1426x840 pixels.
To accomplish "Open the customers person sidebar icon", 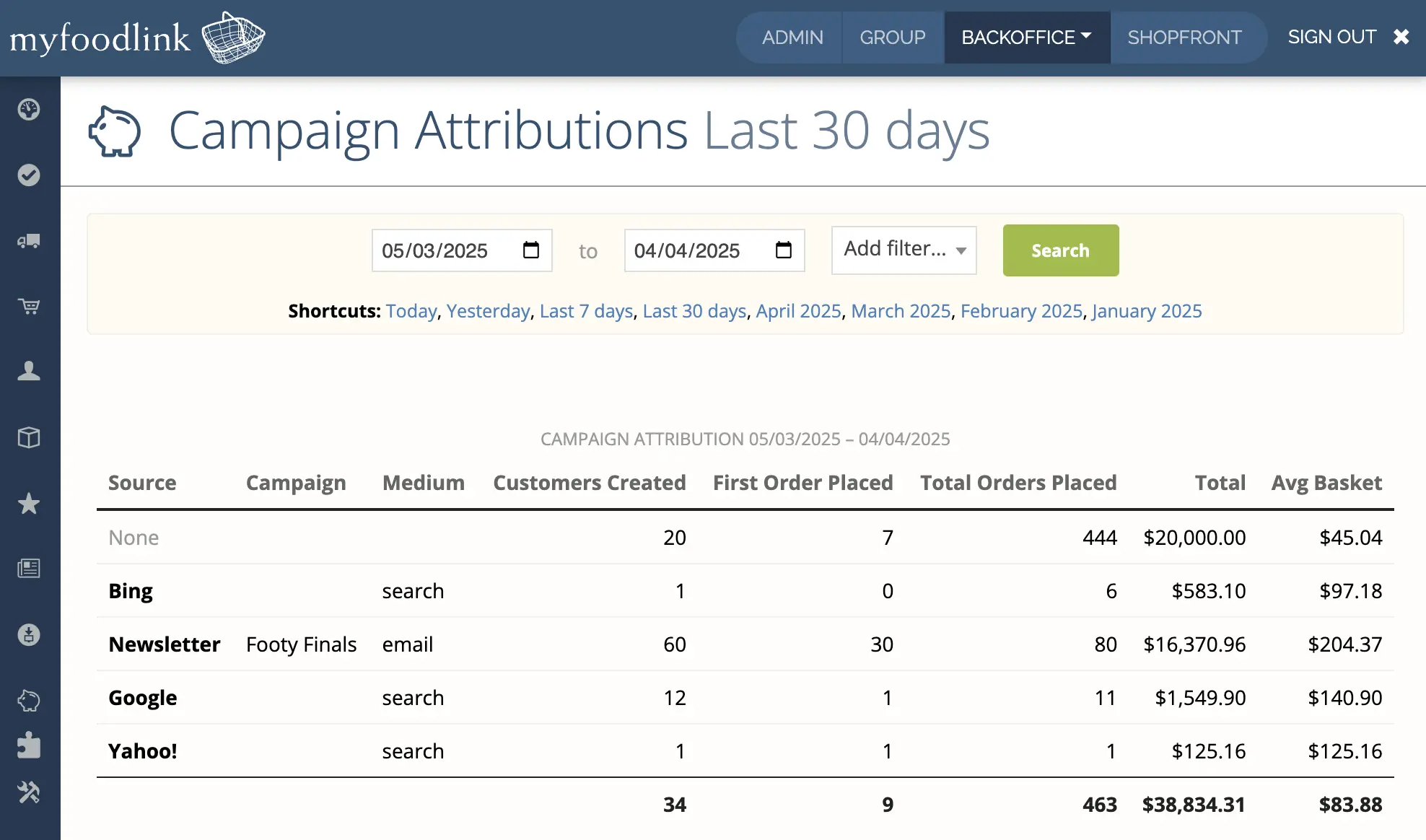I will (x=29, y=371).
